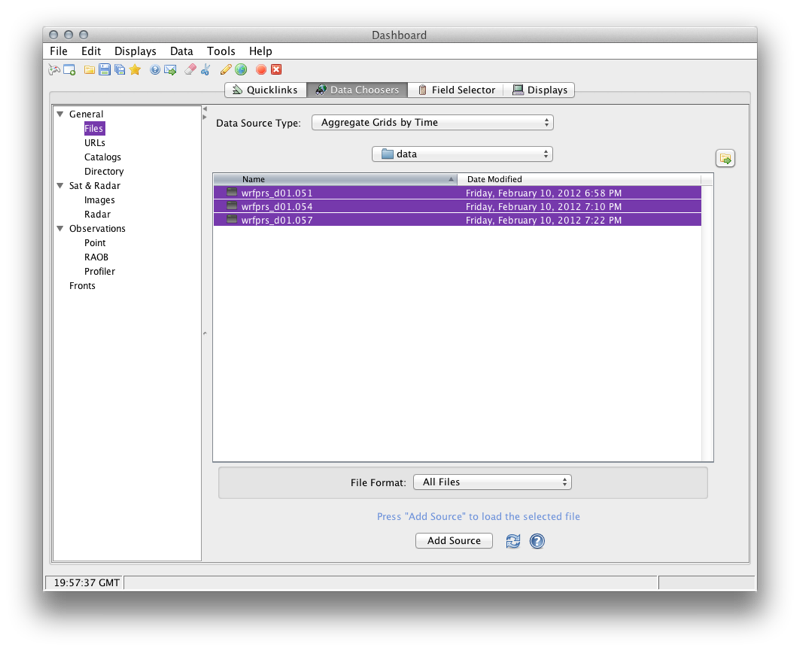Switch to the Quicklinks tab

(x=265, y=90)
